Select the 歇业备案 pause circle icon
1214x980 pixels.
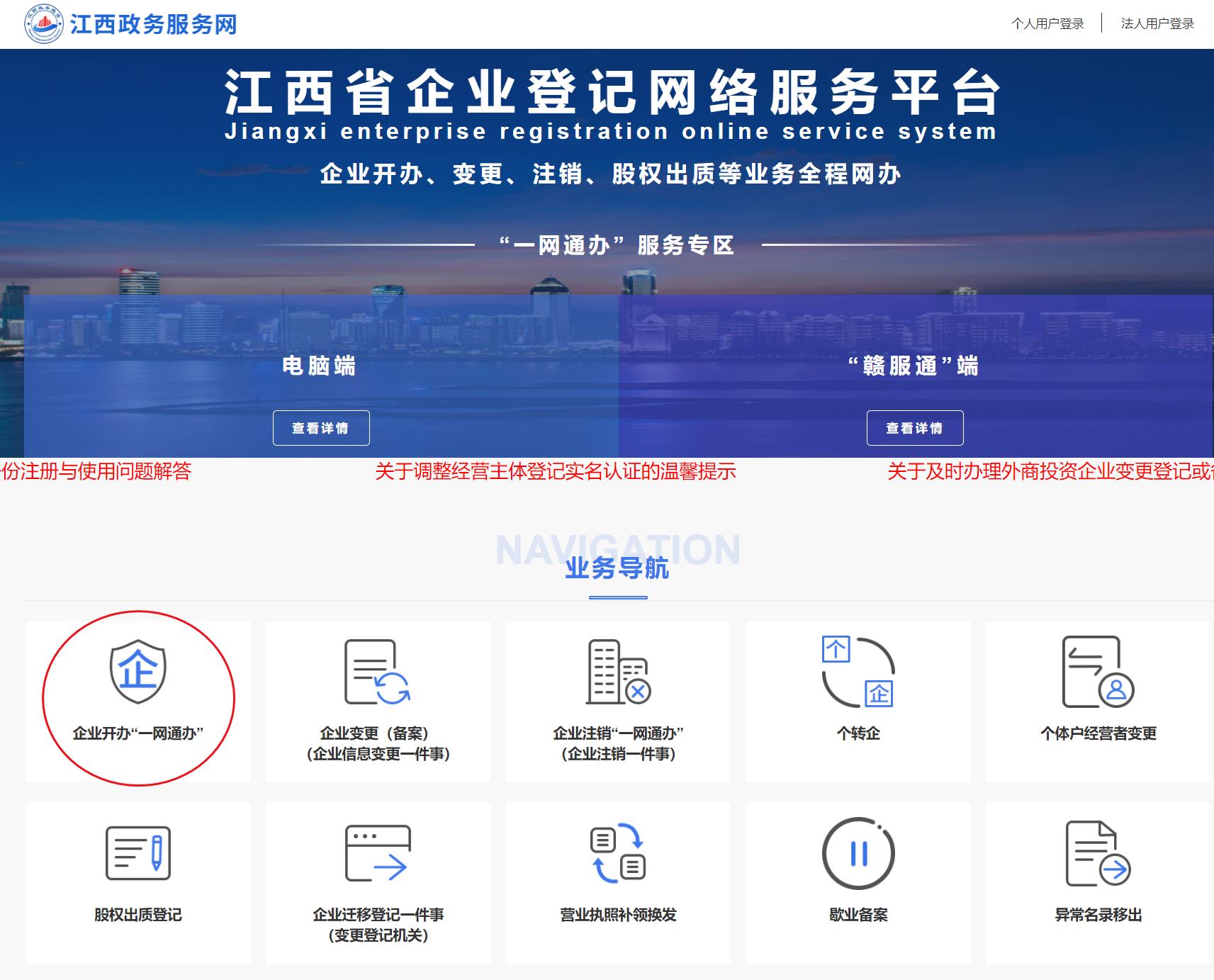coord(858,854)
